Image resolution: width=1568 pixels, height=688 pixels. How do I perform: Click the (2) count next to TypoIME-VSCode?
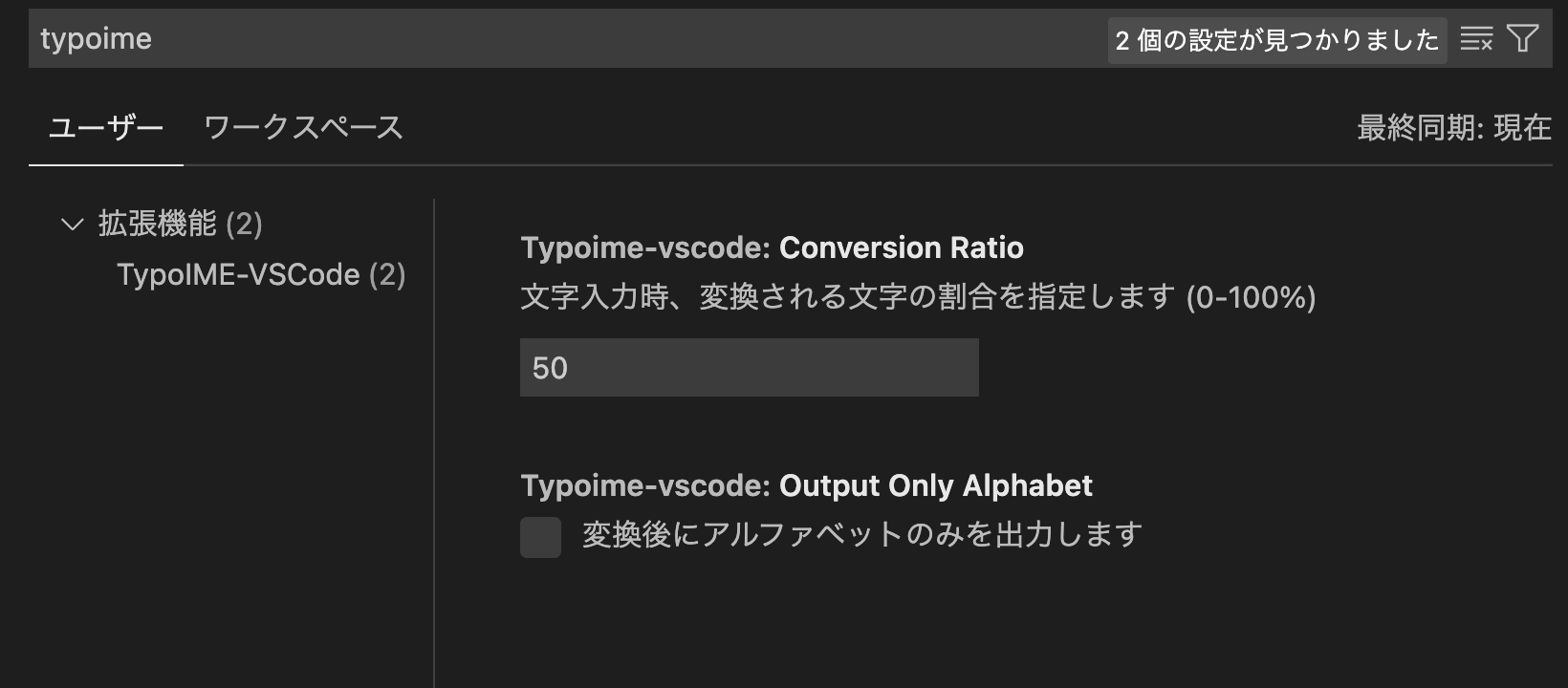pyautogui.click(x=387, y=275)
